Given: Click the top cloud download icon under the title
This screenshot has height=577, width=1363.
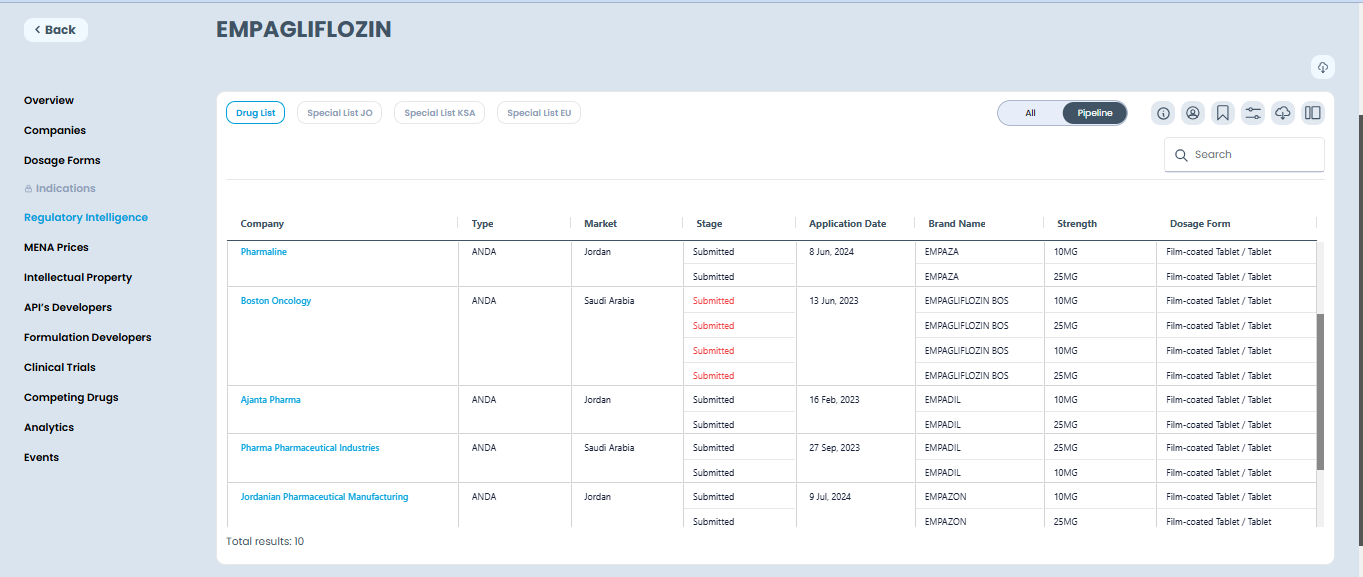Looking at the screenshot, I should 1322,67.
